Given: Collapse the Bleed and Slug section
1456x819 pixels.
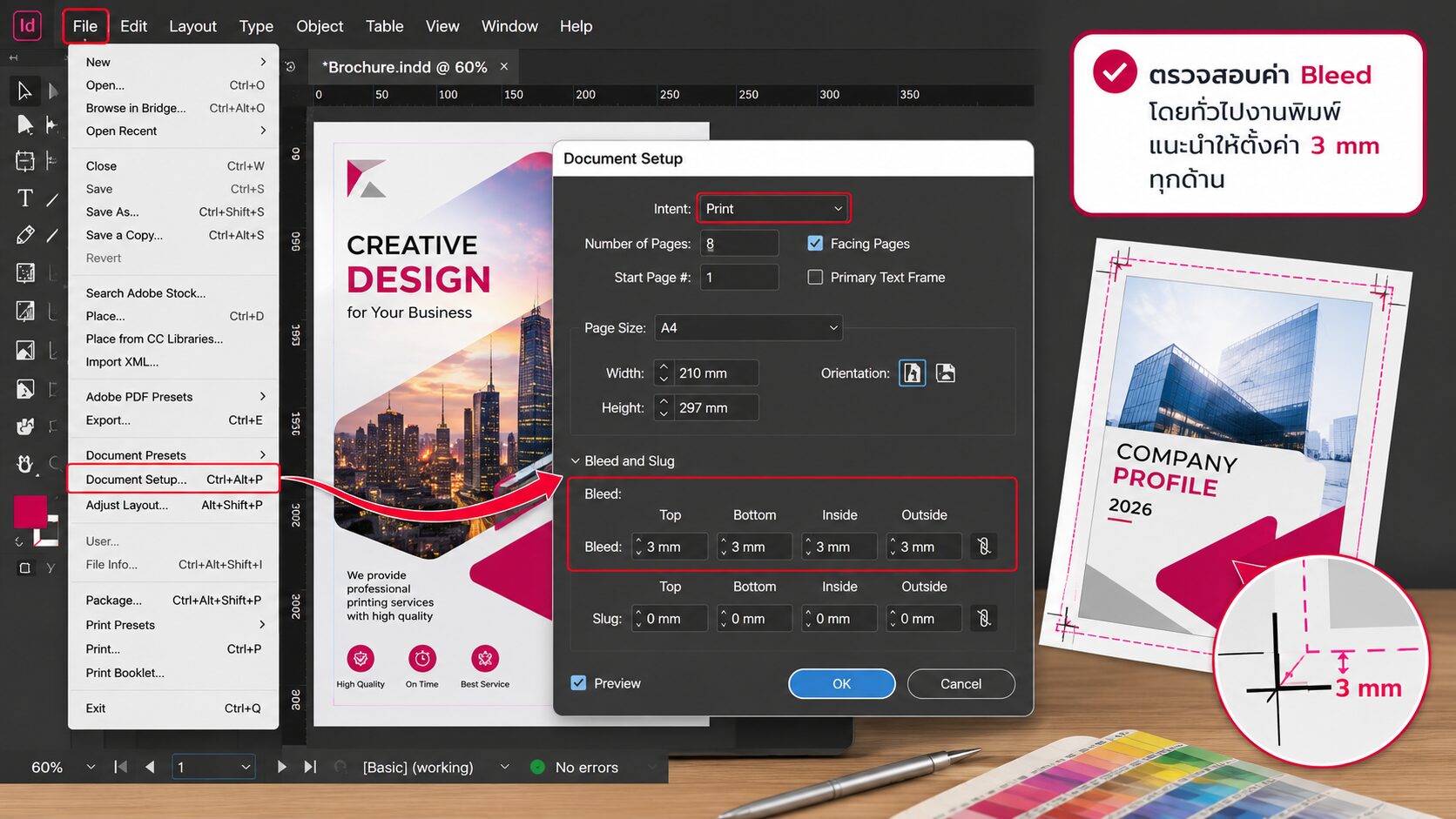Looking at the screenshot, I should pos(576,460).
